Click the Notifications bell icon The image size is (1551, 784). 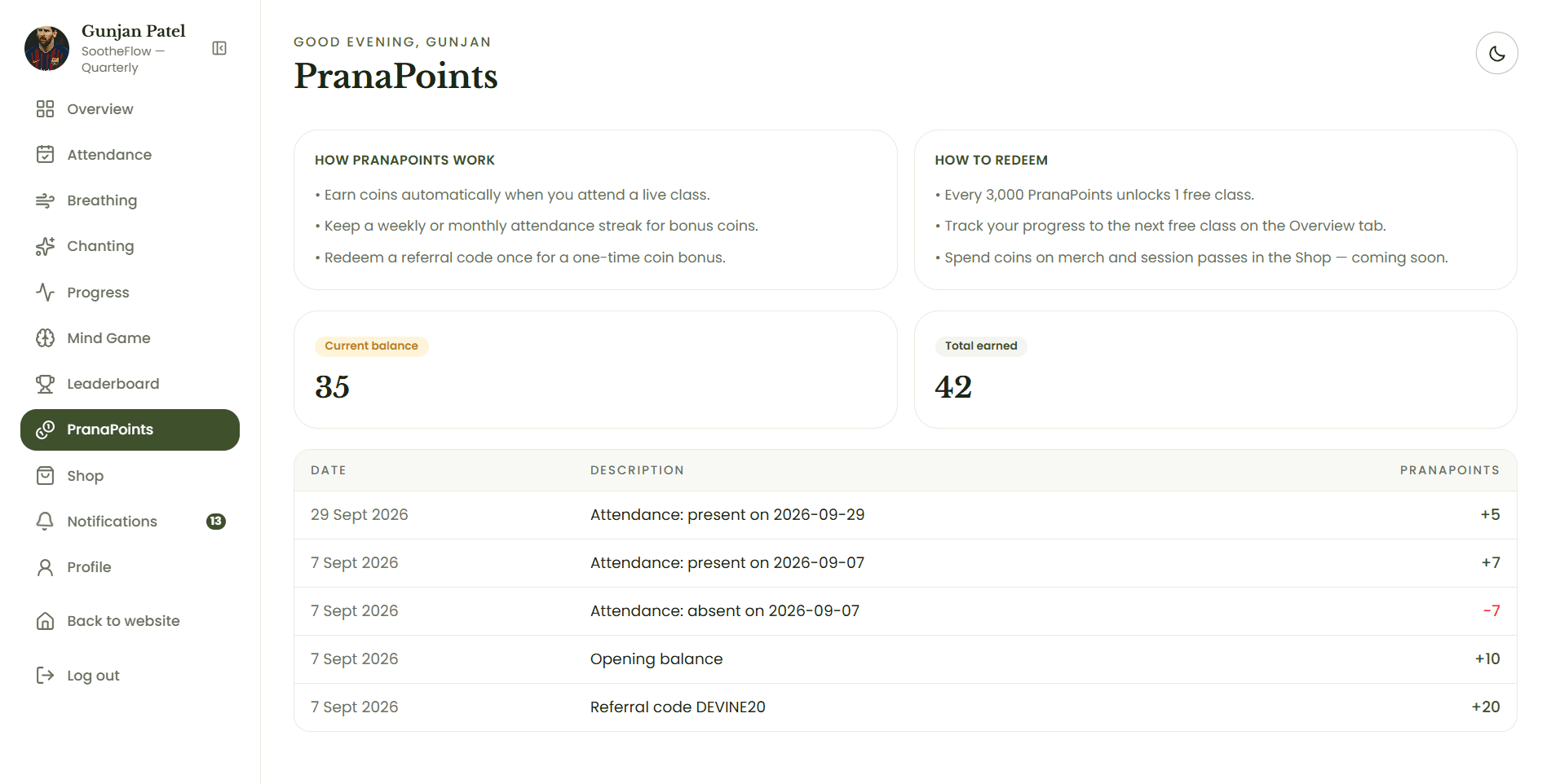pos(45,522)
